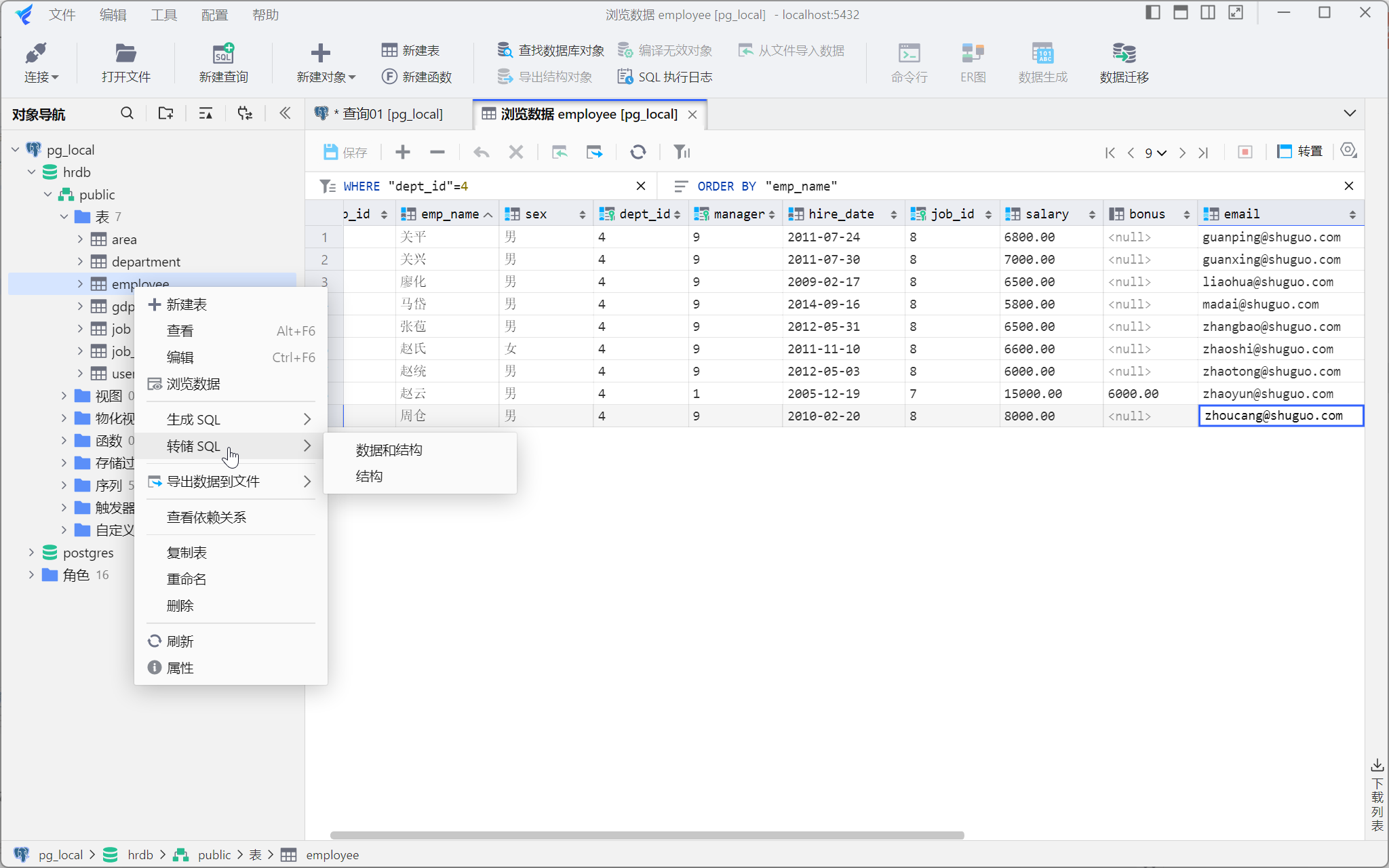Open the page size 9 dropdown

pos(1156,153)
